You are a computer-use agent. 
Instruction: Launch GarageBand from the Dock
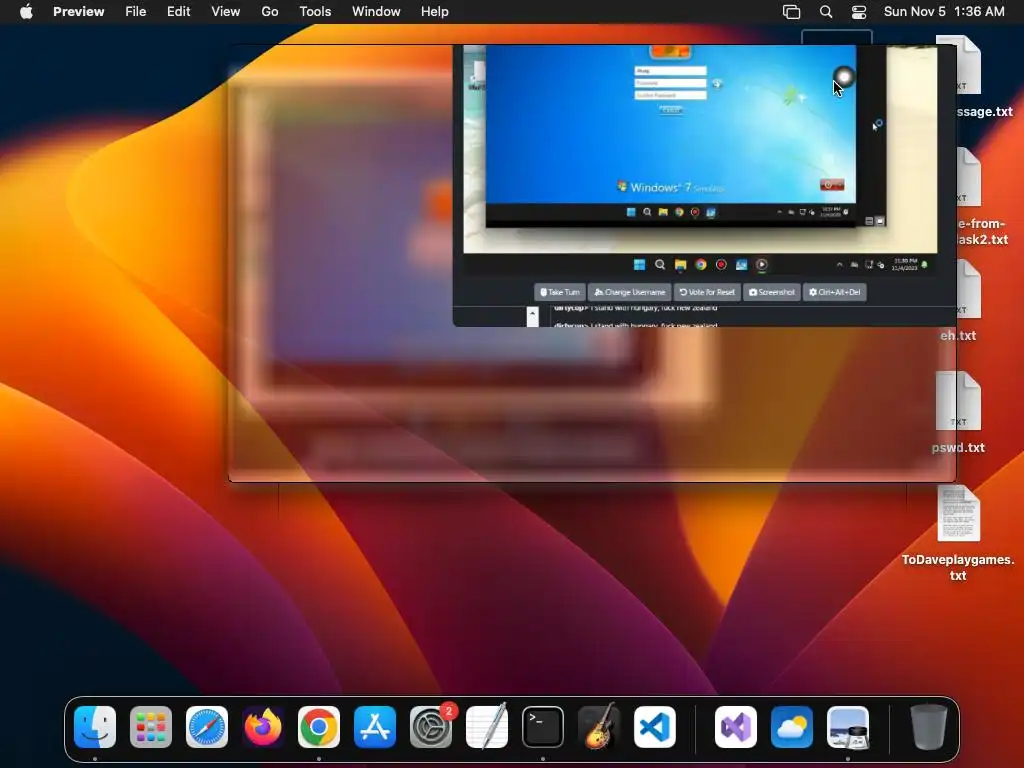599,727
